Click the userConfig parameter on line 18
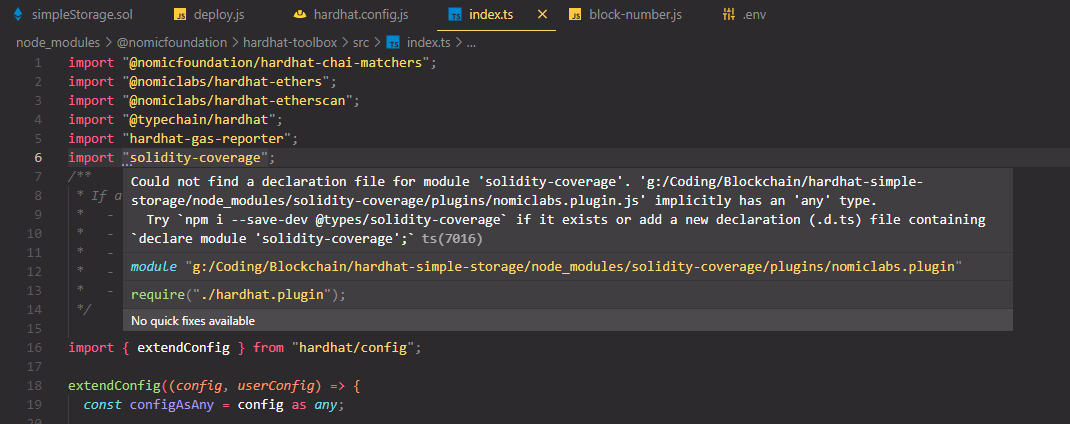The width and height of the screenshot is (1070, 424). 276,386
